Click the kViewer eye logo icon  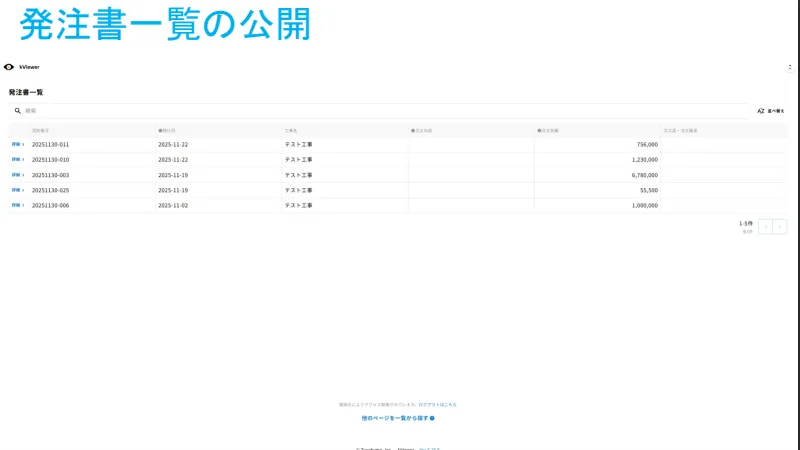coord(9,67)
